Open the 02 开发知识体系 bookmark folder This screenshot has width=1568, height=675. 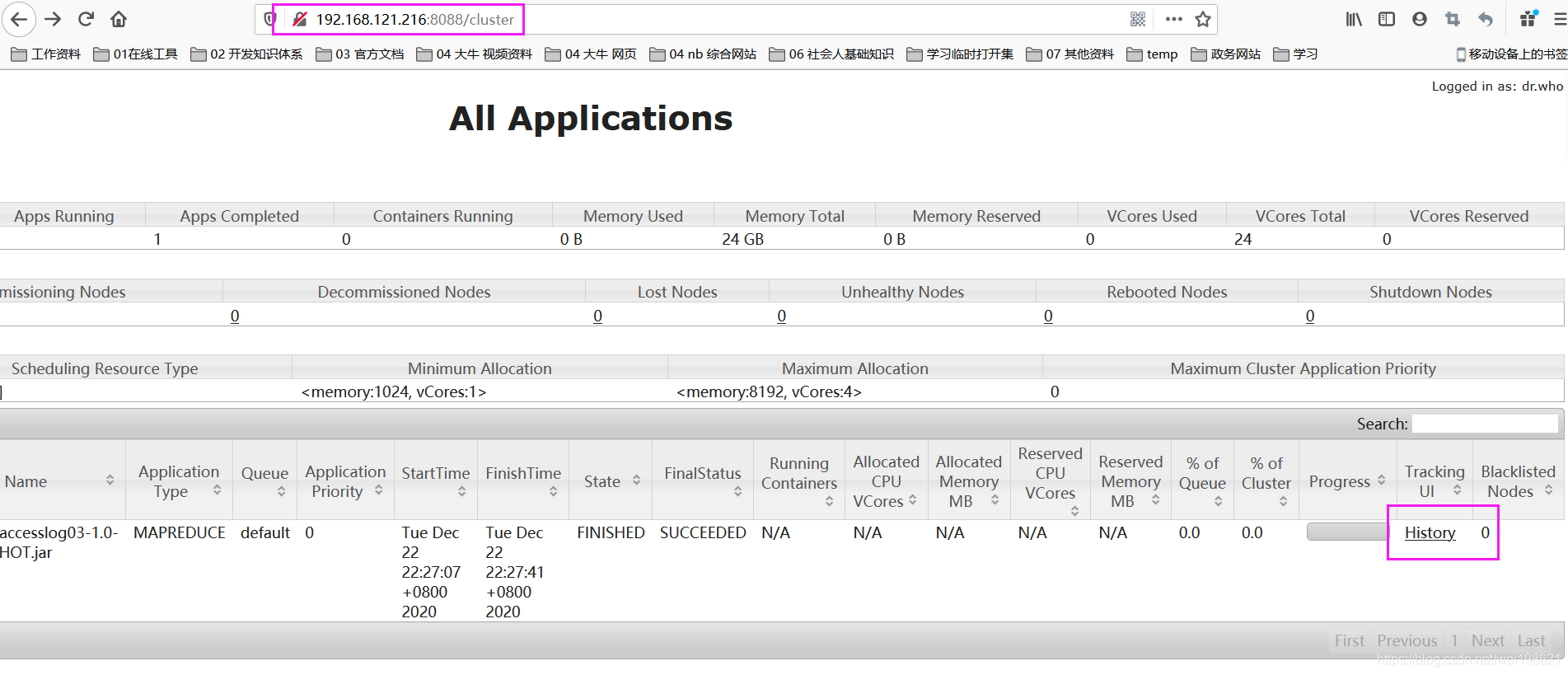pos(246,54)
